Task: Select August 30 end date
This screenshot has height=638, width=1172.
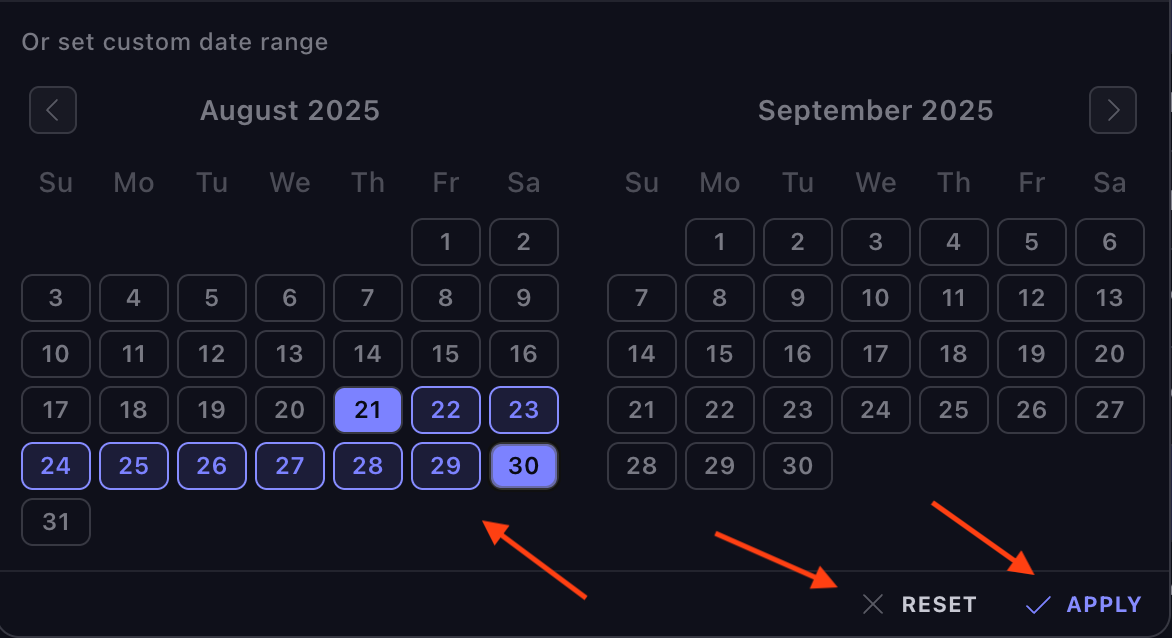Action: point(524,466)
